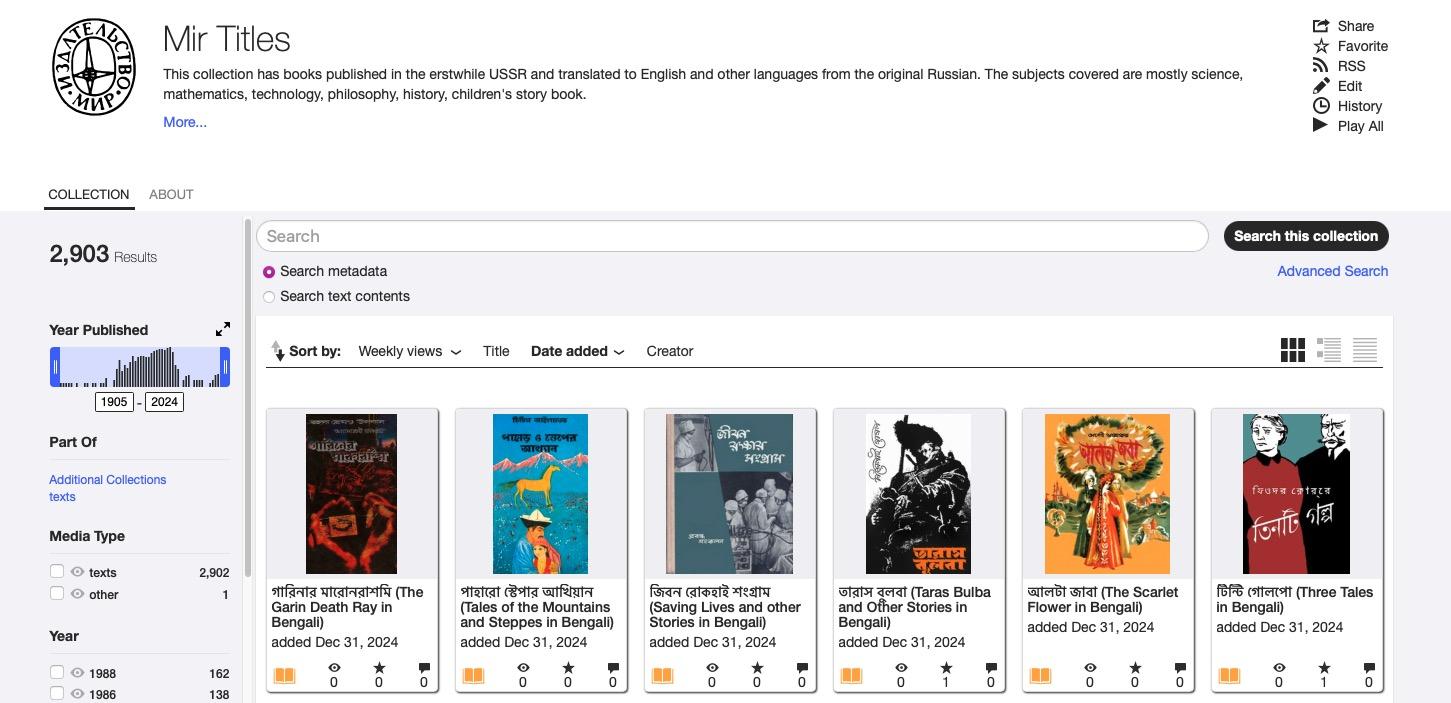Sort results by Title
The image size is (1451, 703).
pos(496,351)
